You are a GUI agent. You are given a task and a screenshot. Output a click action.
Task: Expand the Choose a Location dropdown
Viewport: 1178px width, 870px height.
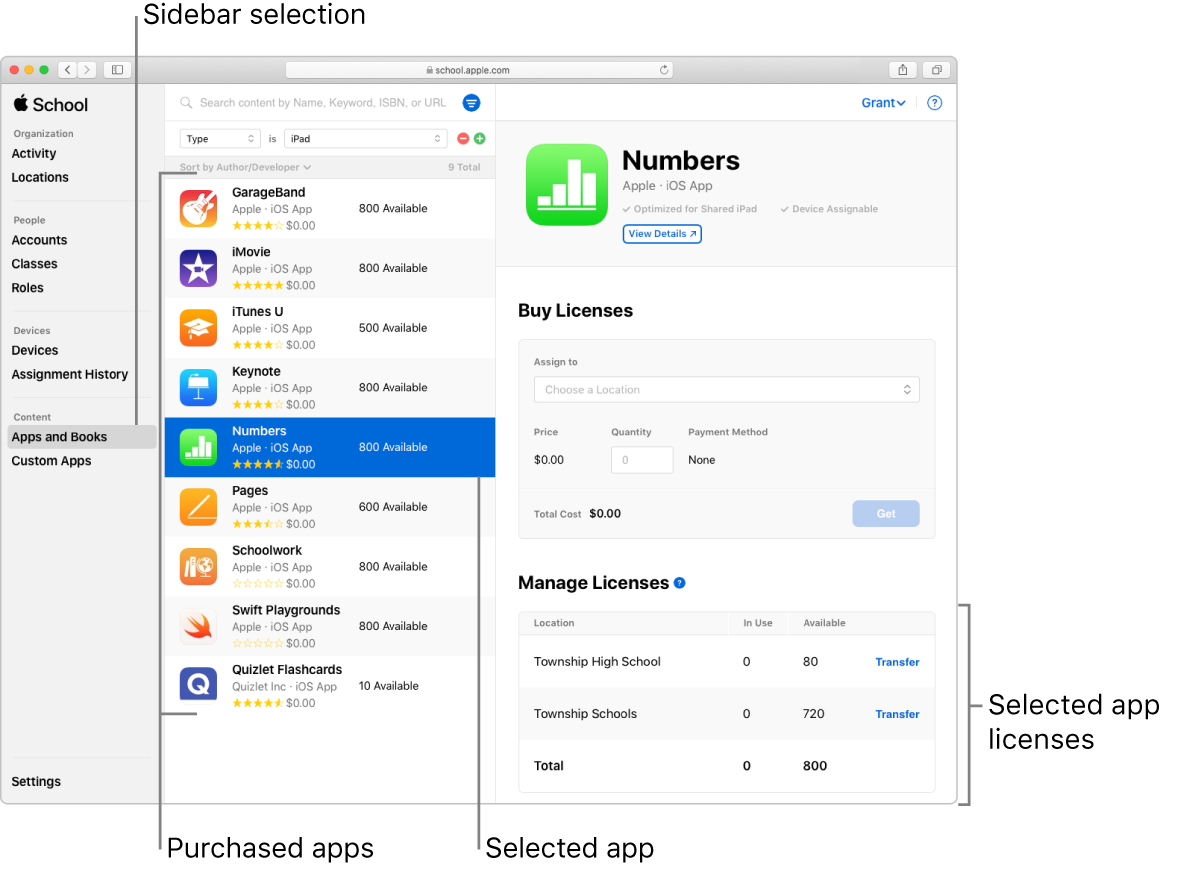pyautogui.click(x=726, y=390)
